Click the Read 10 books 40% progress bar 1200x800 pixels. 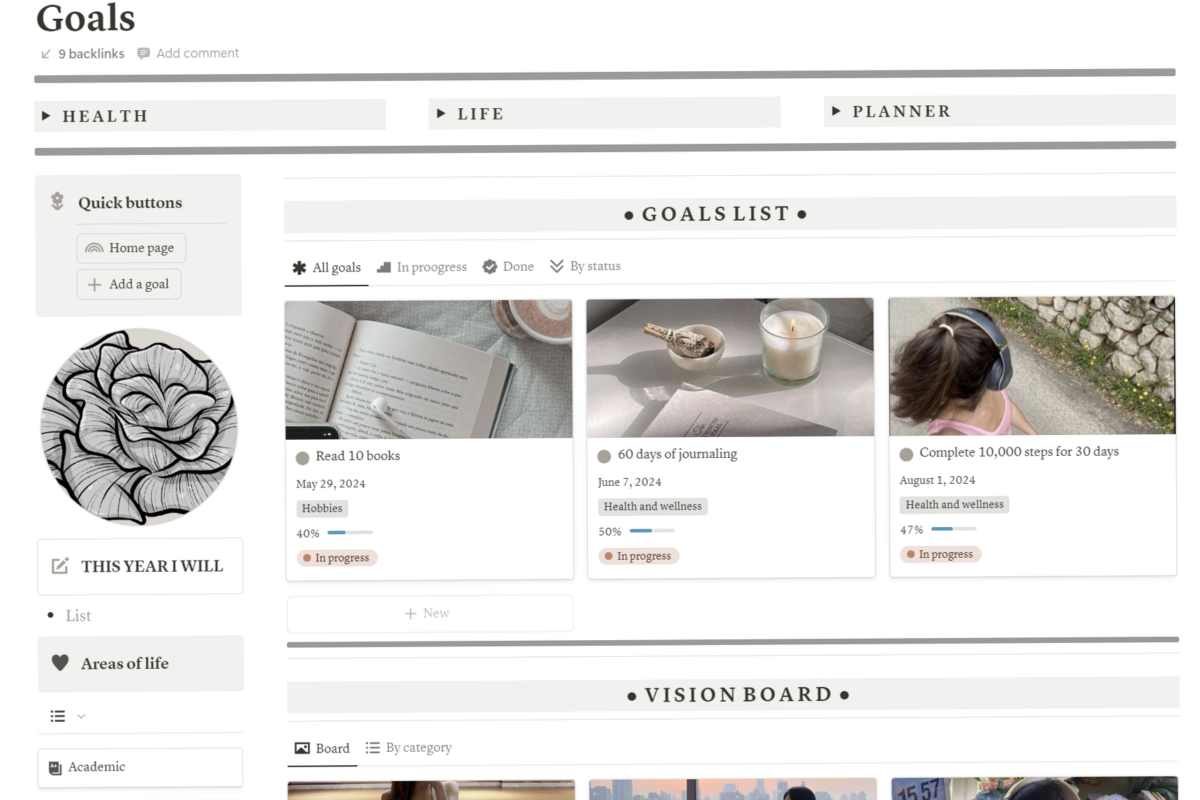350,533
